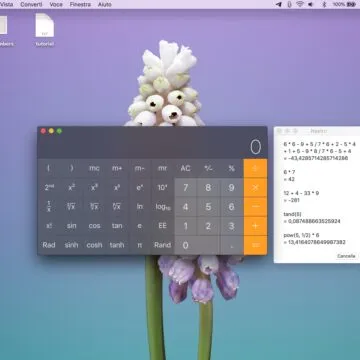Screen dimensions: 360x360
Task: Click the '6 * 7' line in tape
Action: (x=289, y=172)
